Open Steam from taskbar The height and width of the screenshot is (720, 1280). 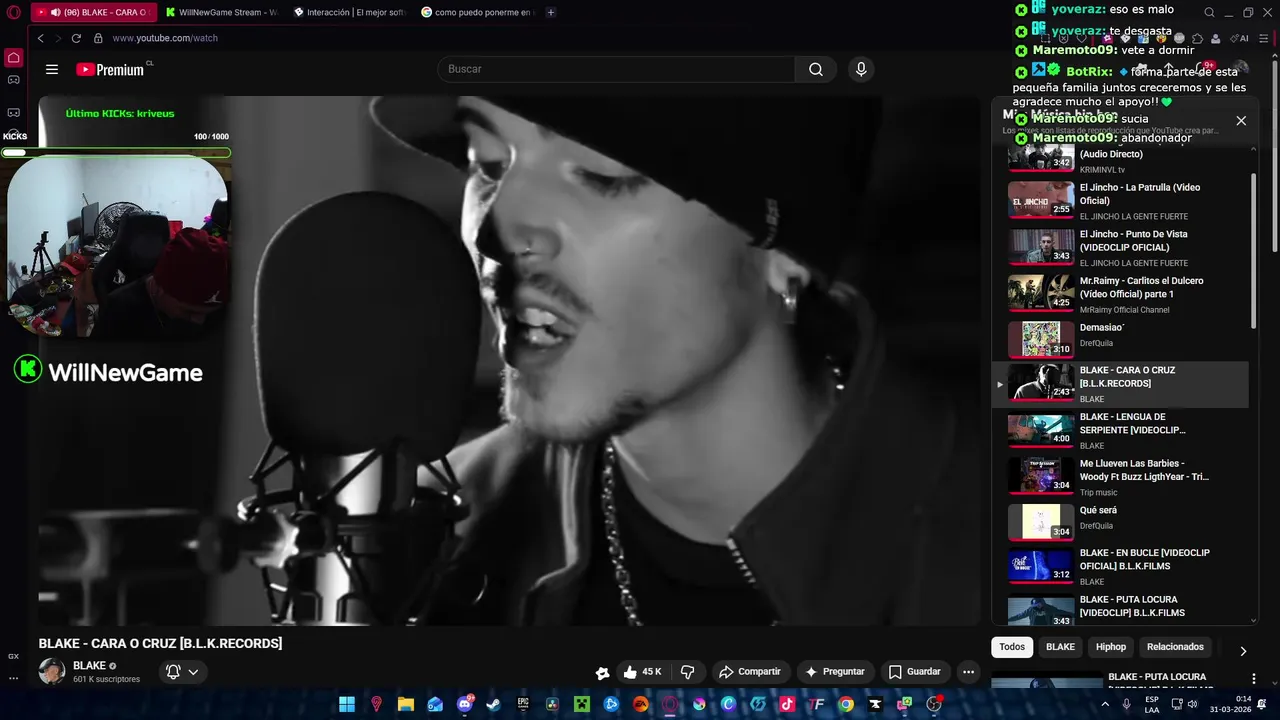coord(494,704)
